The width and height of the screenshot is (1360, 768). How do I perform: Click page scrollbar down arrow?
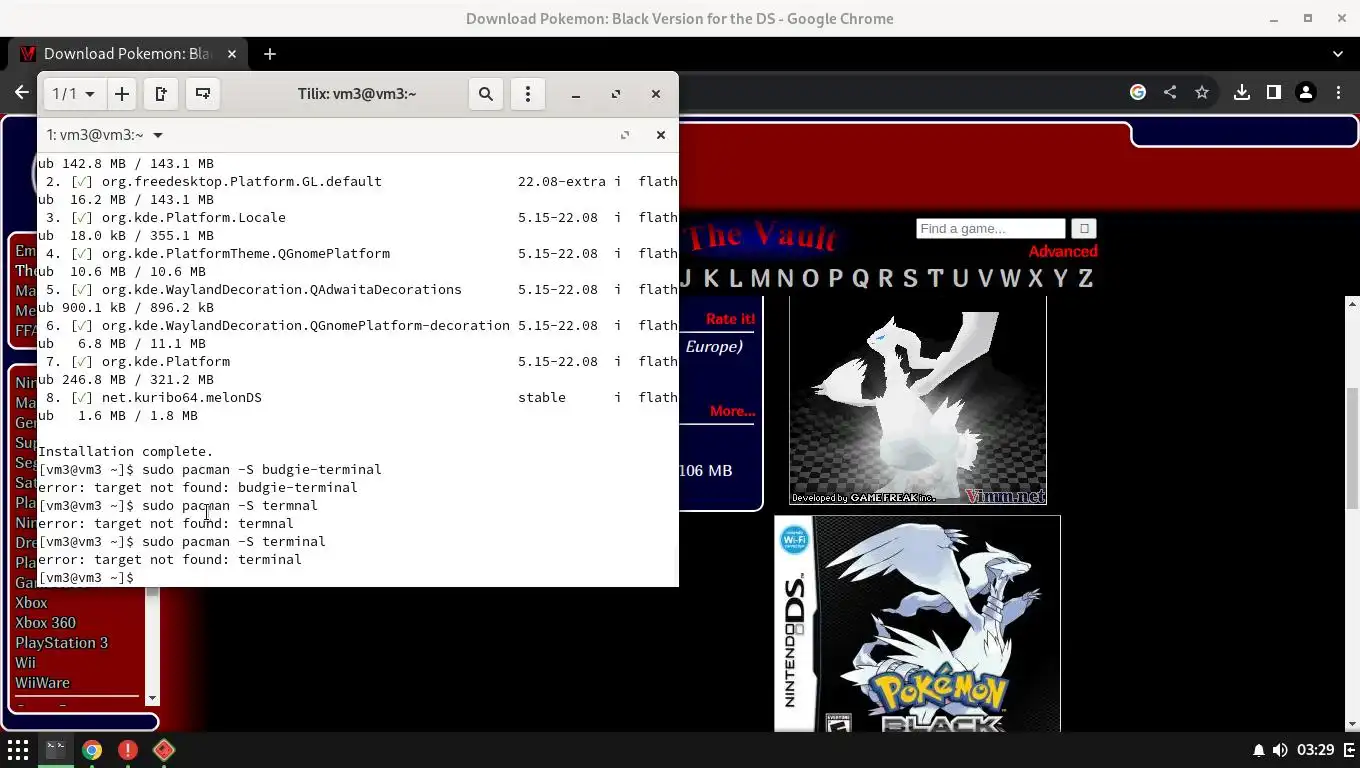tap(1352, 724)
